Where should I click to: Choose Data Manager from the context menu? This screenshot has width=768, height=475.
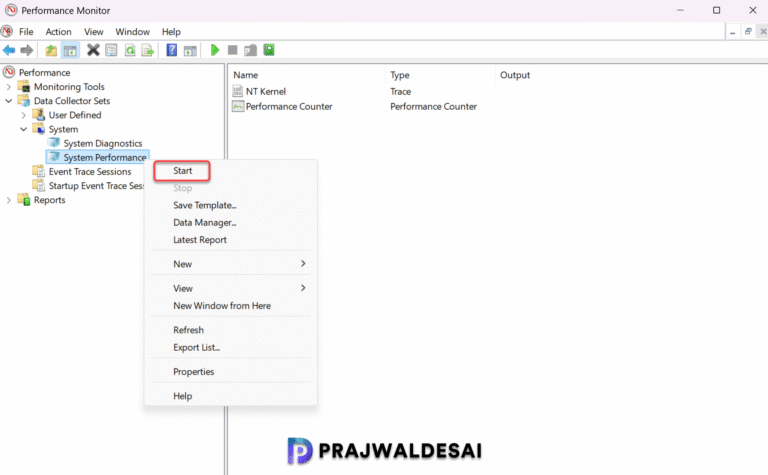[204, 222]
